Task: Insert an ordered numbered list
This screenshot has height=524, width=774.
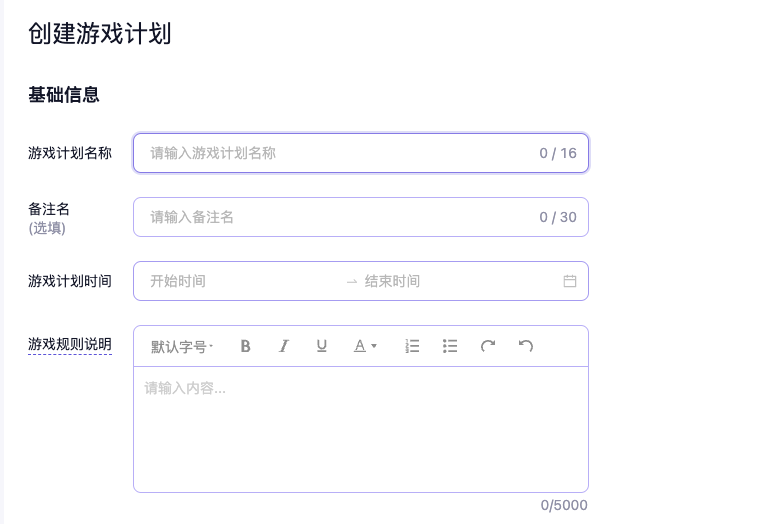Action: click(412, 346)
